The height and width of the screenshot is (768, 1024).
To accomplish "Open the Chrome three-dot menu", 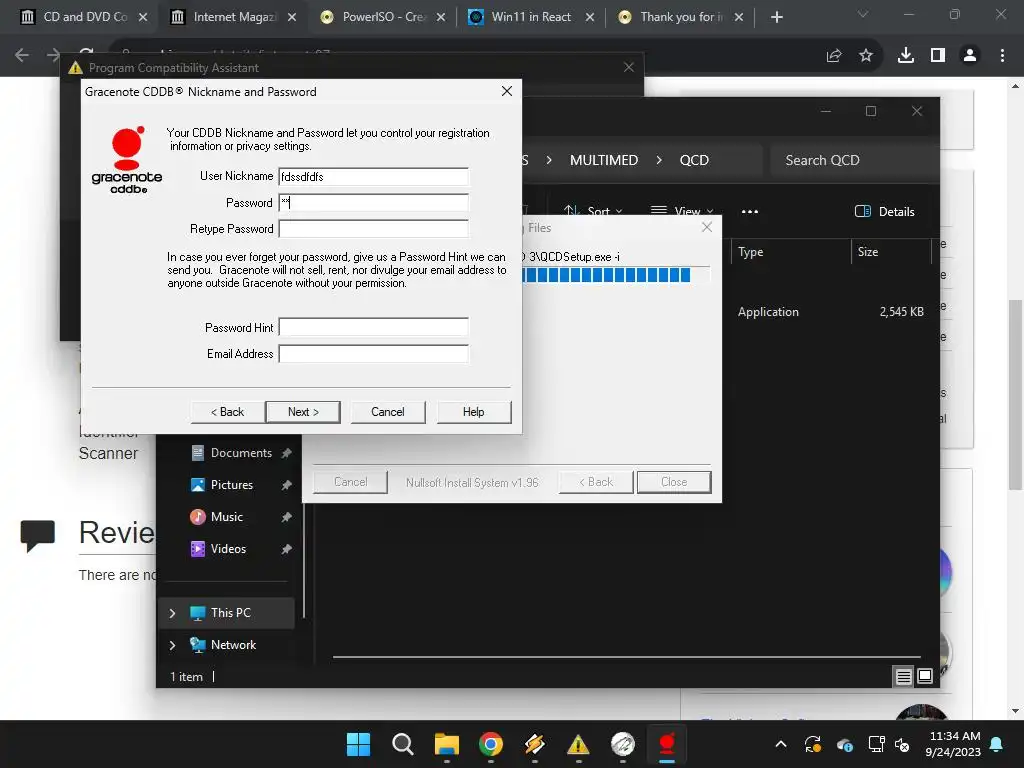I will [1002, 56].
